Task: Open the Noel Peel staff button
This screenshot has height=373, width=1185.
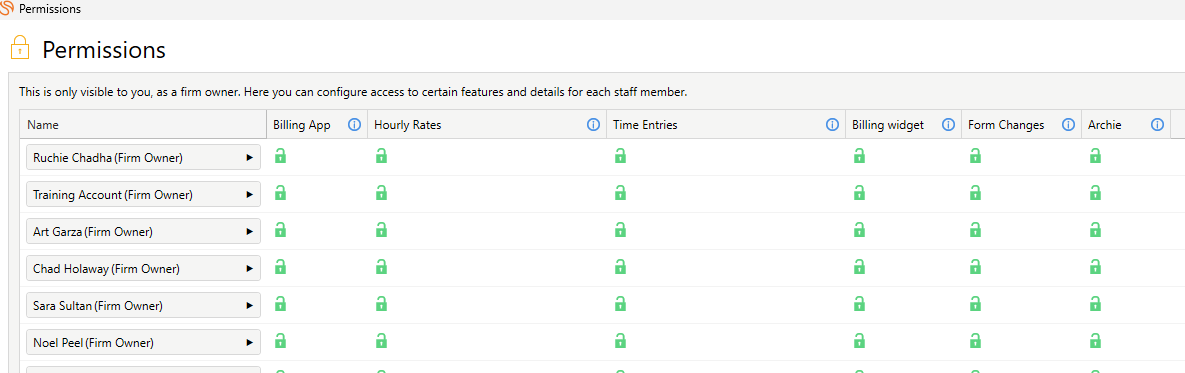Action: (x=144, y=343)
